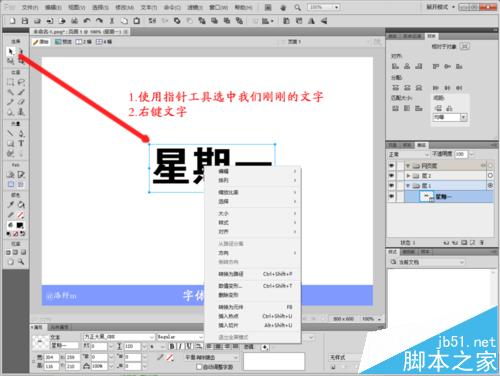
Task: Click the Save toolbar icon
Action: coord(25,21)
